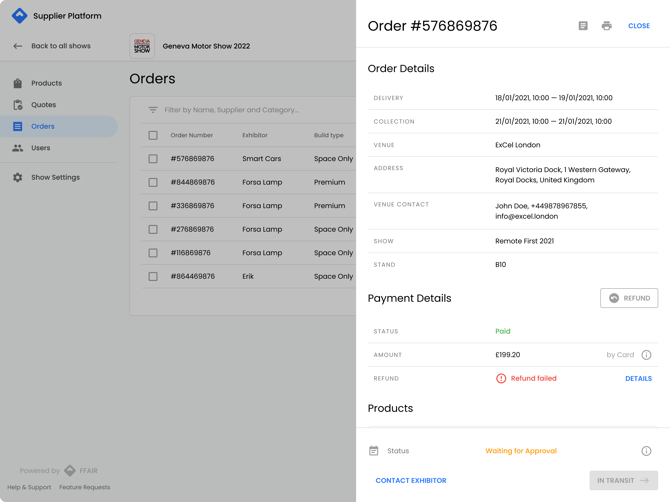Click the Supplier Platform logo
Image resolution: width=670 pixels, height=502 pixels.
pos(19,16)
